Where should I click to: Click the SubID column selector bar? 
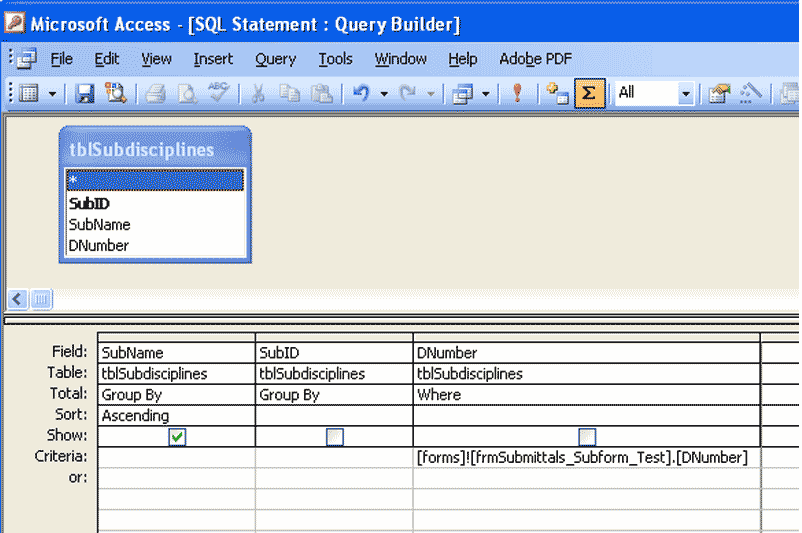334,337
